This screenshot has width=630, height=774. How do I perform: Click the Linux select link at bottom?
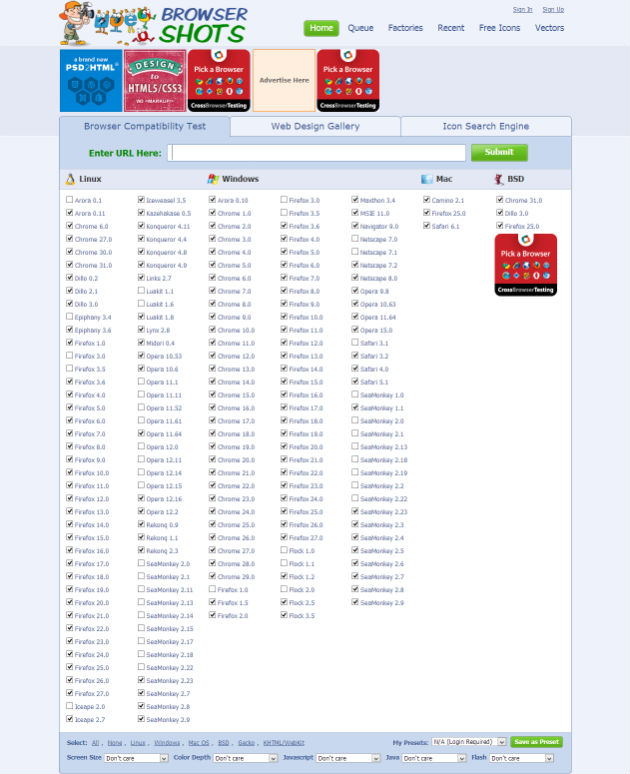pos(138,743)
